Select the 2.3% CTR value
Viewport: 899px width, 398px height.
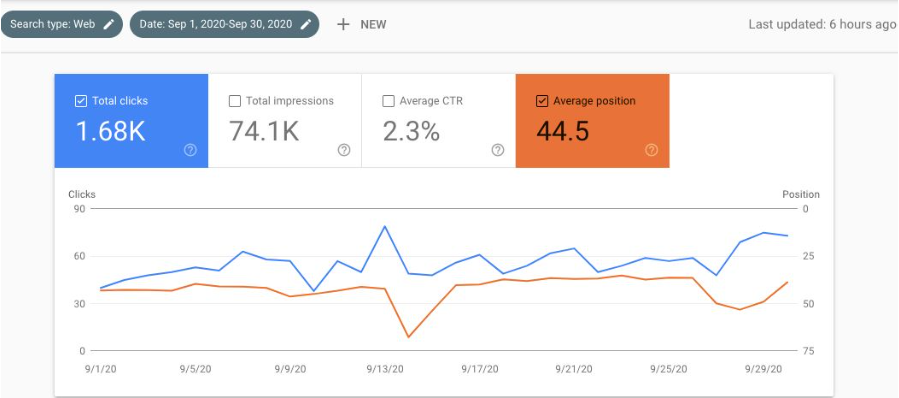click(x=411, y=131)
